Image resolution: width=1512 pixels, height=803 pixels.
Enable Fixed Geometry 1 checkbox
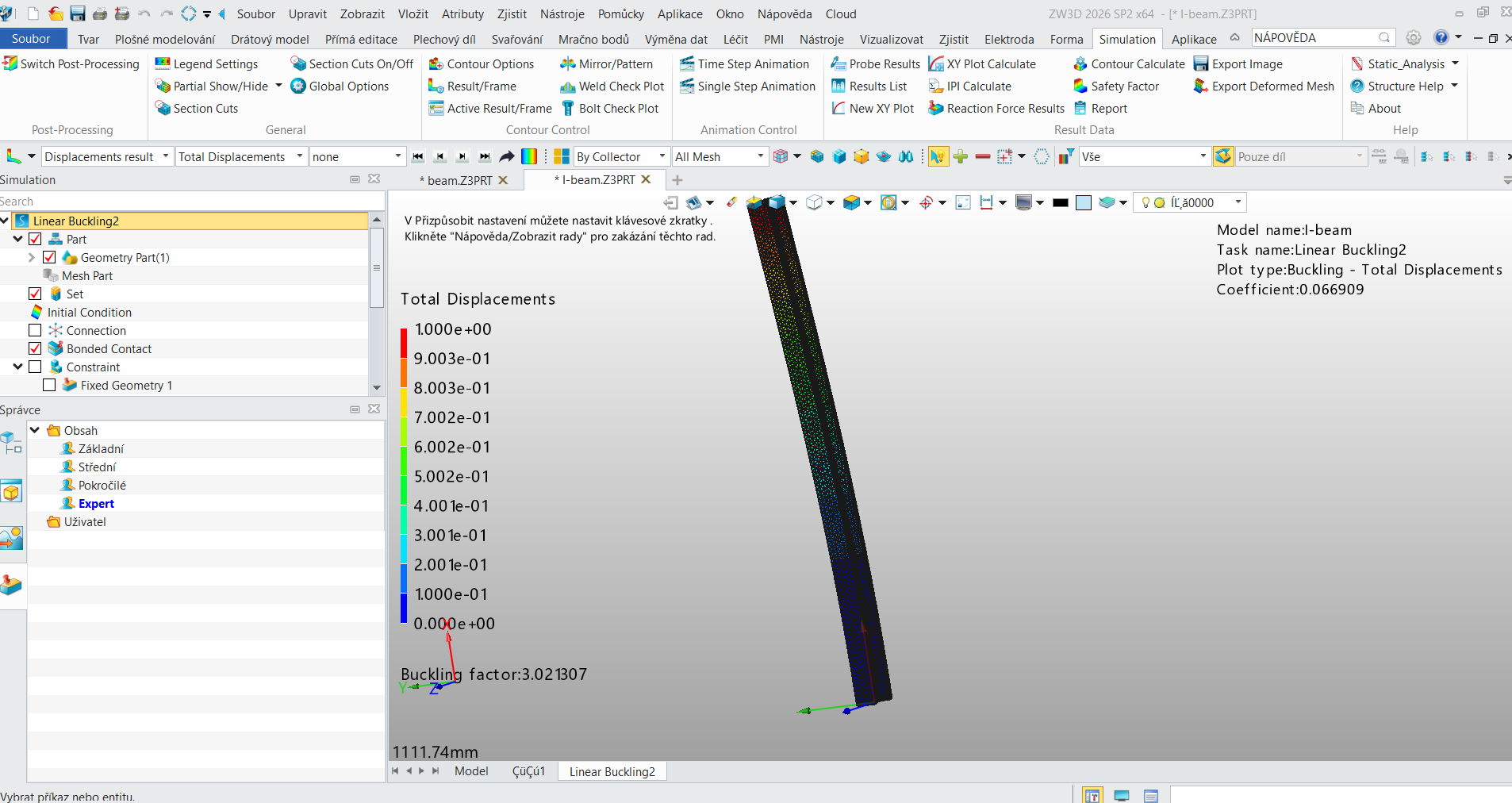(49, 385)
